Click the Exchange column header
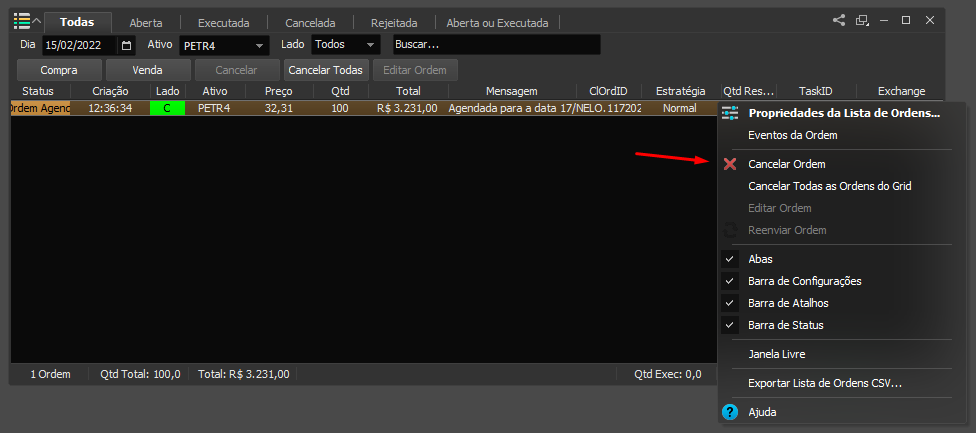Viewport: 976px width, 433px height. 901,91
